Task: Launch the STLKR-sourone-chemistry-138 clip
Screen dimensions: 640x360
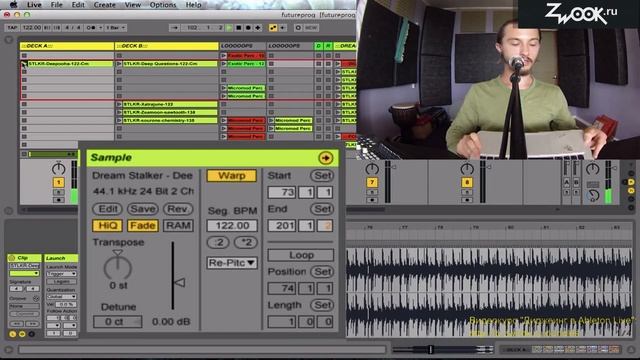Action: click(x=119, y=120)
